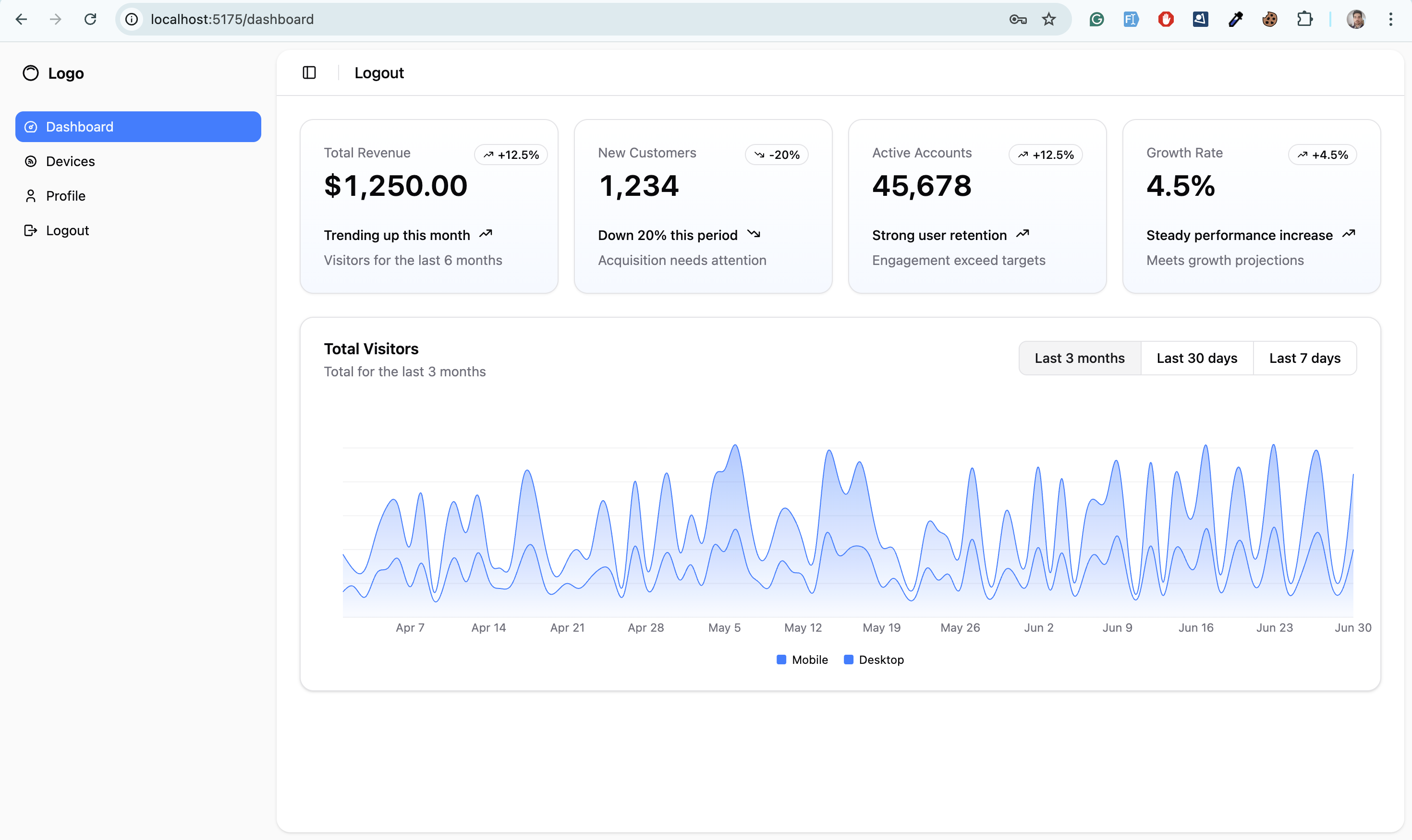The image size is (1412, 840).
Task: Click the sidebar Logout icon
Action: pyautogui.click(x=31, y=230)
